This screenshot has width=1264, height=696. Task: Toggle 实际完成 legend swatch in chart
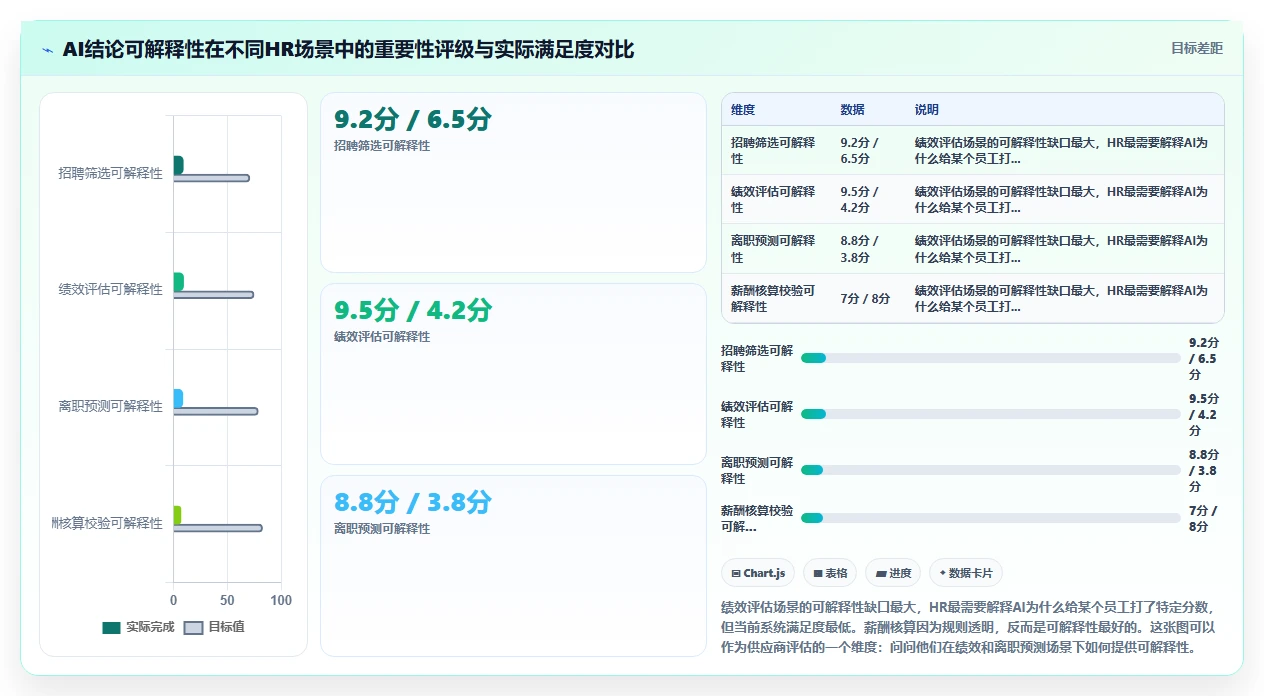point(111,628)
